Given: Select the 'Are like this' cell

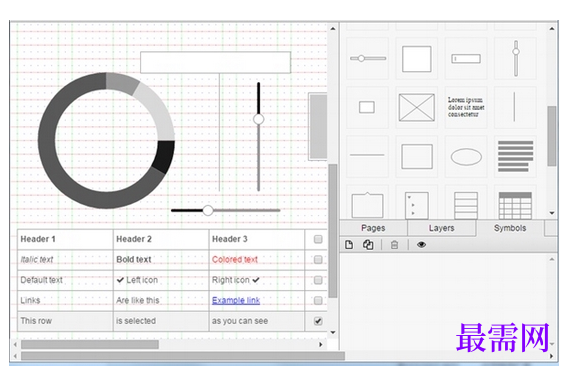Looking at the screenshot, I should [161, 301].
